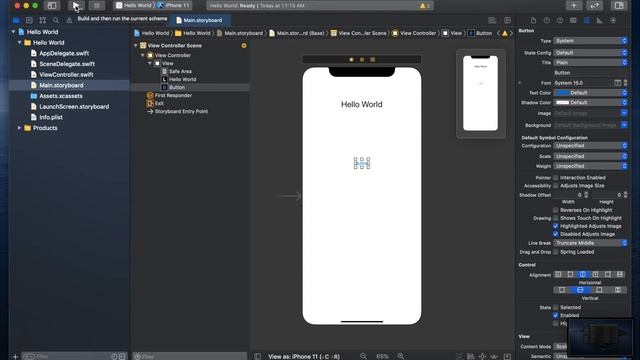
Task: Open the Library with the plus button
Action: click(573, 5)
